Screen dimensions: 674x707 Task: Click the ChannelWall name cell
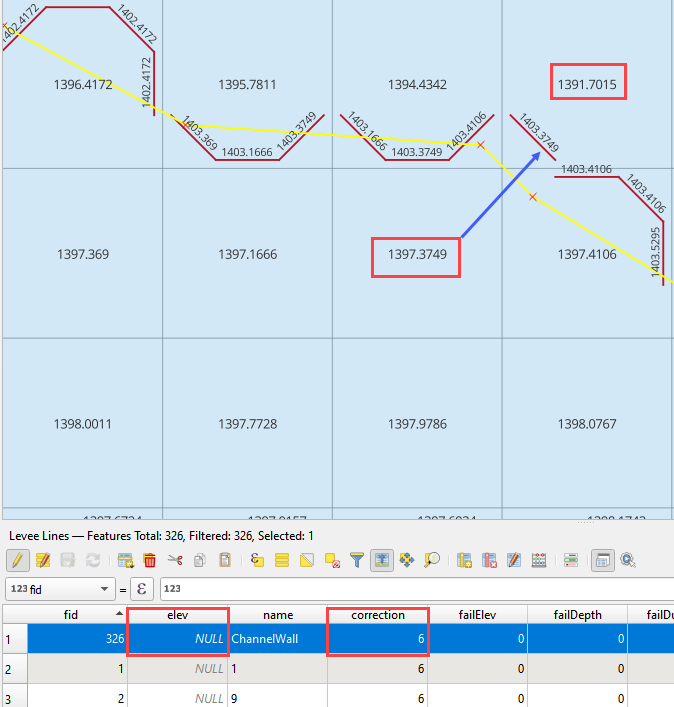[277, 638]
